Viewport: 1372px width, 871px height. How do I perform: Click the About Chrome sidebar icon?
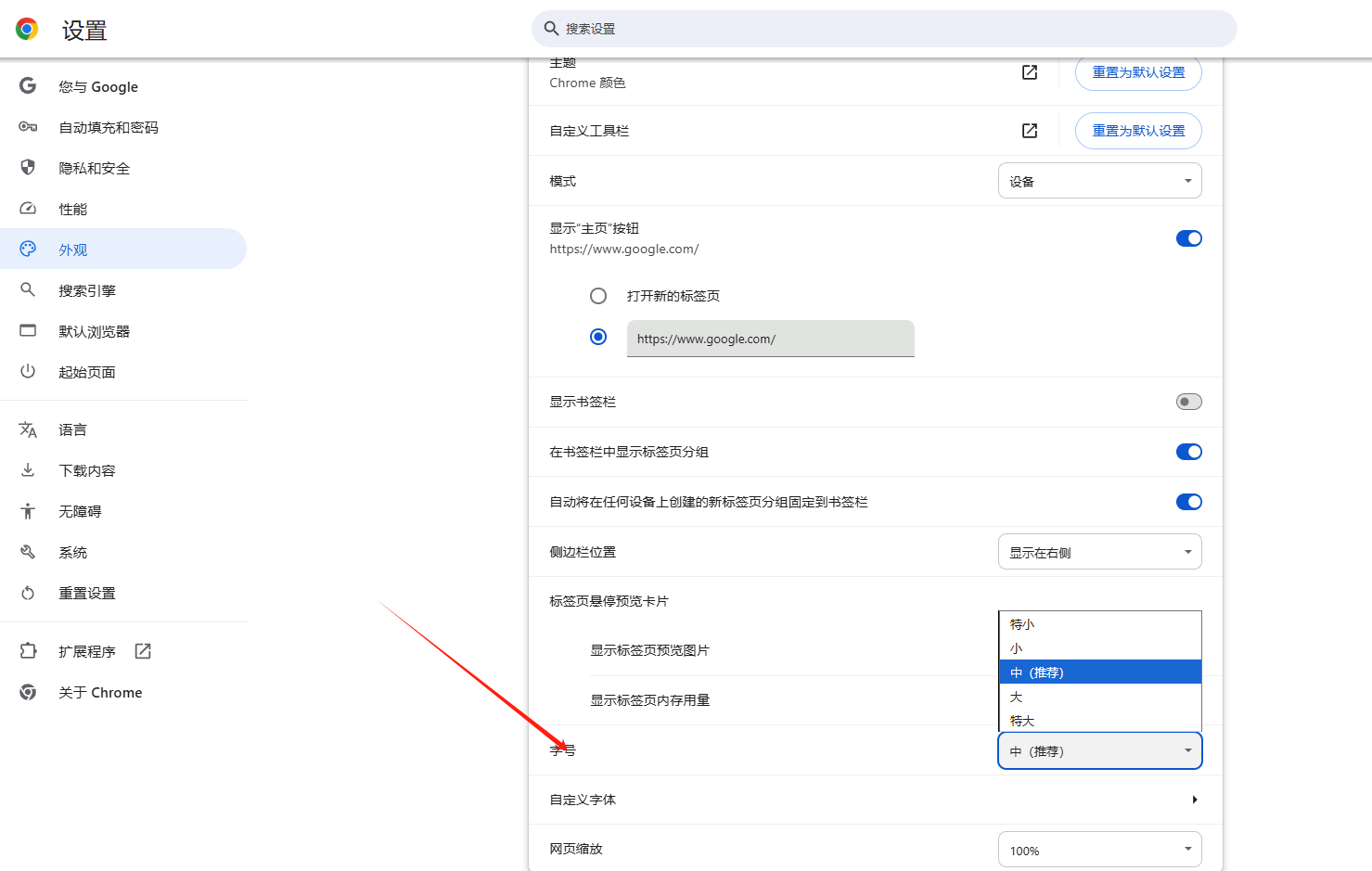(x=28, y=692)
